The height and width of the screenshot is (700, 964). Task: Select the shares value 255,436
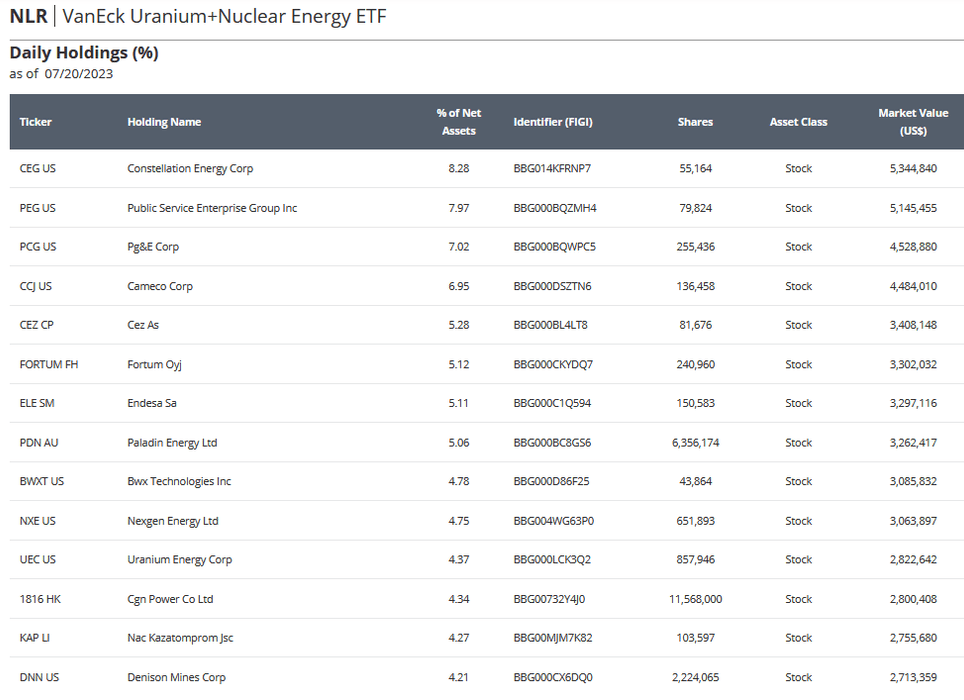click(x=695, y=246)
